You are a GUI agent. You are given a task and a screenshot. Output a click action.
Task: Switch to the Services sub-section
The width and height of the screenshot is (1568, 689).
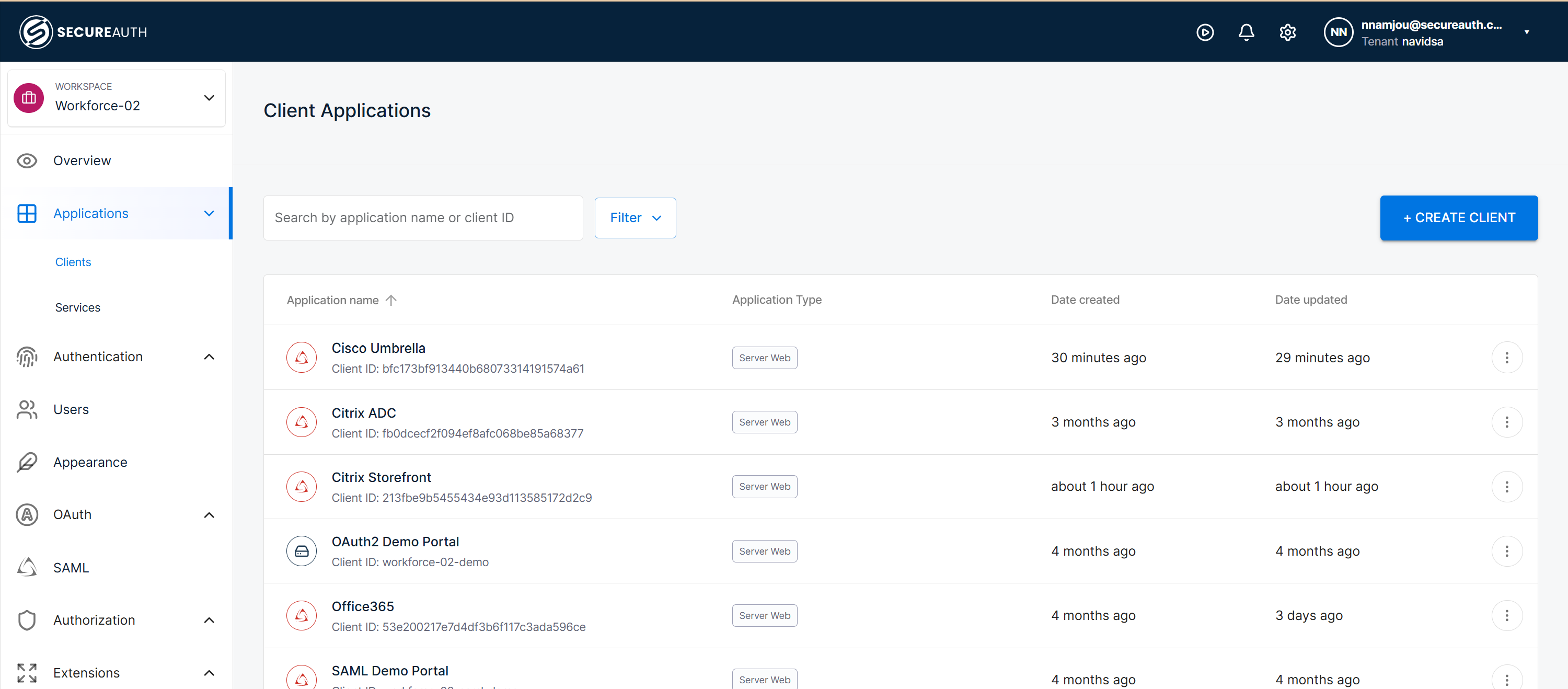click(x=77, y=307)
